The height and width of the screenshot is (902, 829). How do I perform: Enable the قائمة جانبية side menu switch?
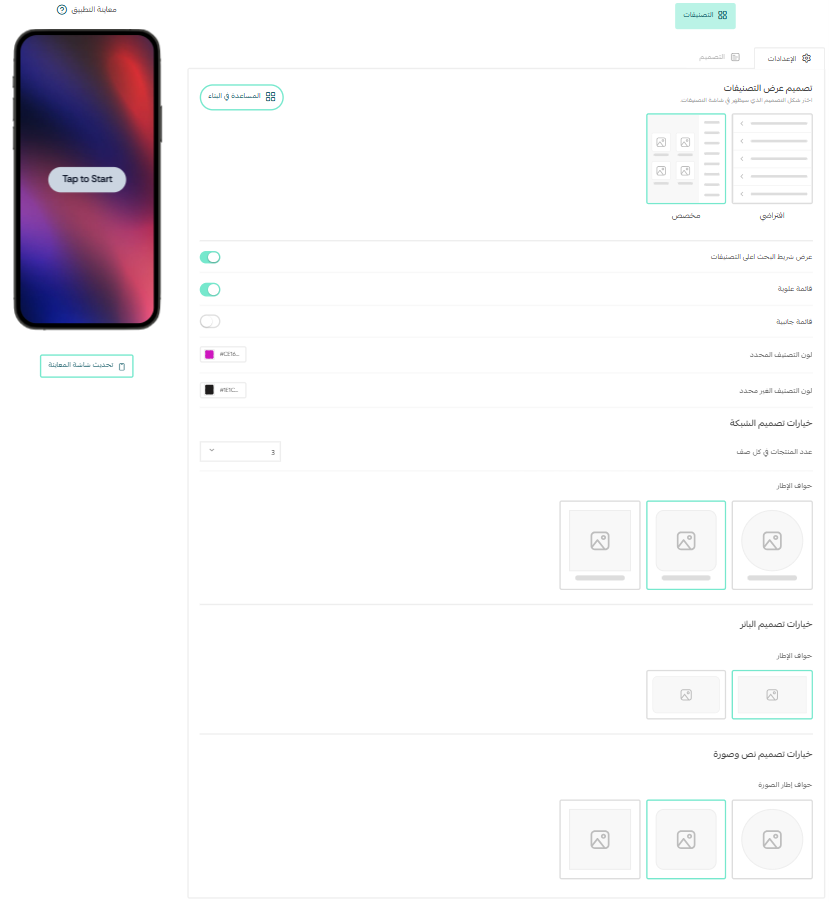click(210, 322)
